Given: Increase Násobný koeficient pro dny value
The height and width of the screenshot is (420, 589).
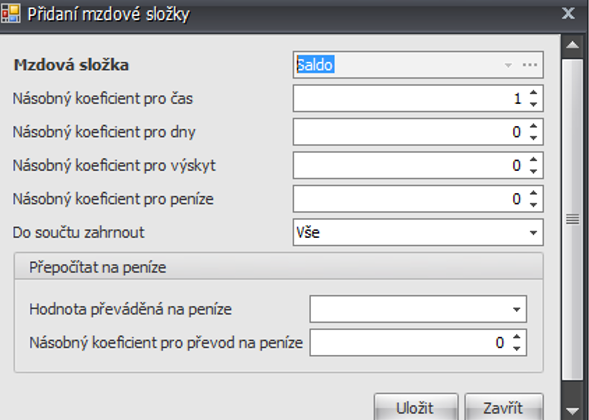Looking at the screenshot, I should coord(533,126).
